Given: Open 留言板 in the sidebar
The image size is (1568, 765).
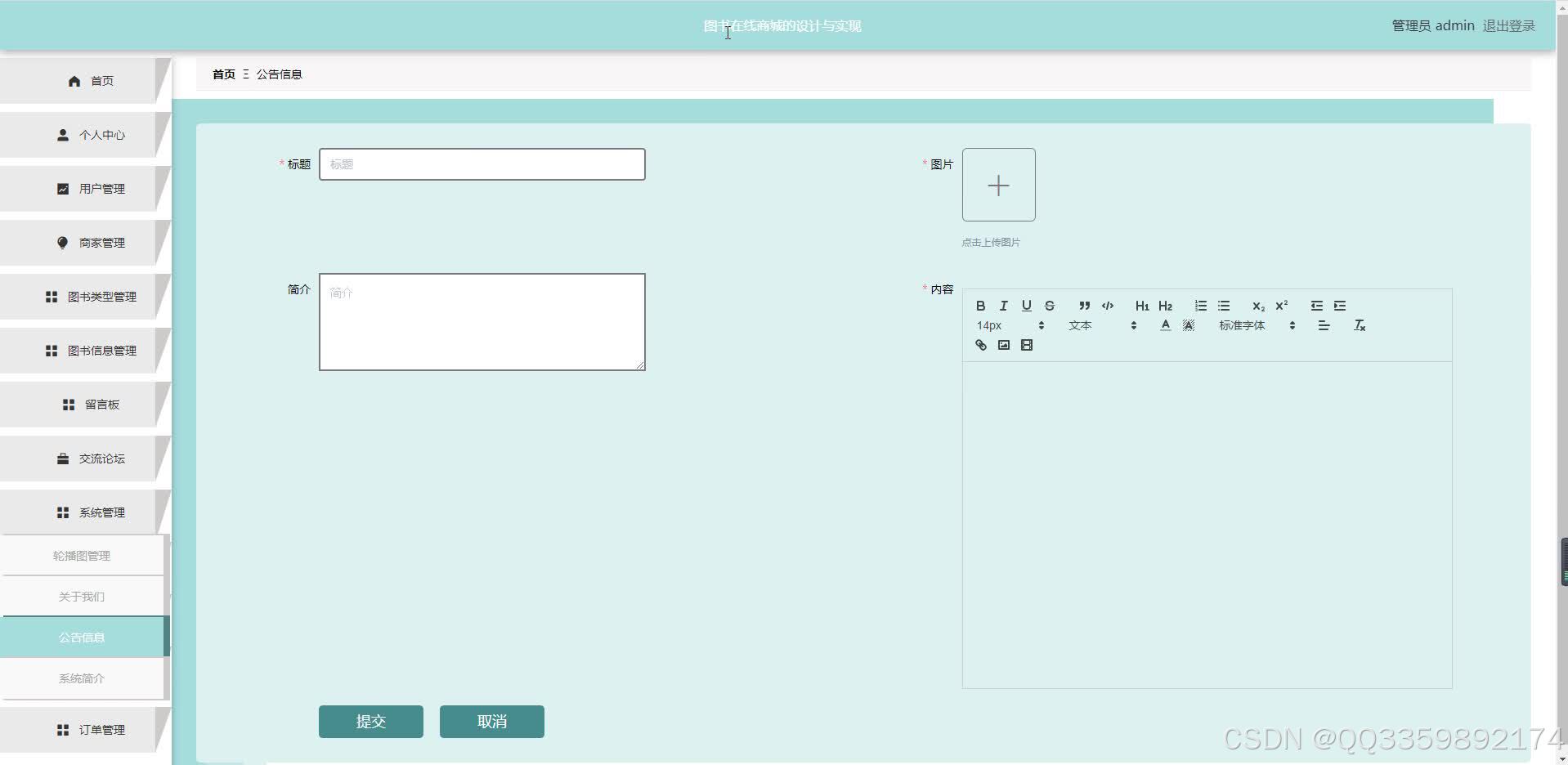Looking at the screenshot, I should click(x=85, y=405).
